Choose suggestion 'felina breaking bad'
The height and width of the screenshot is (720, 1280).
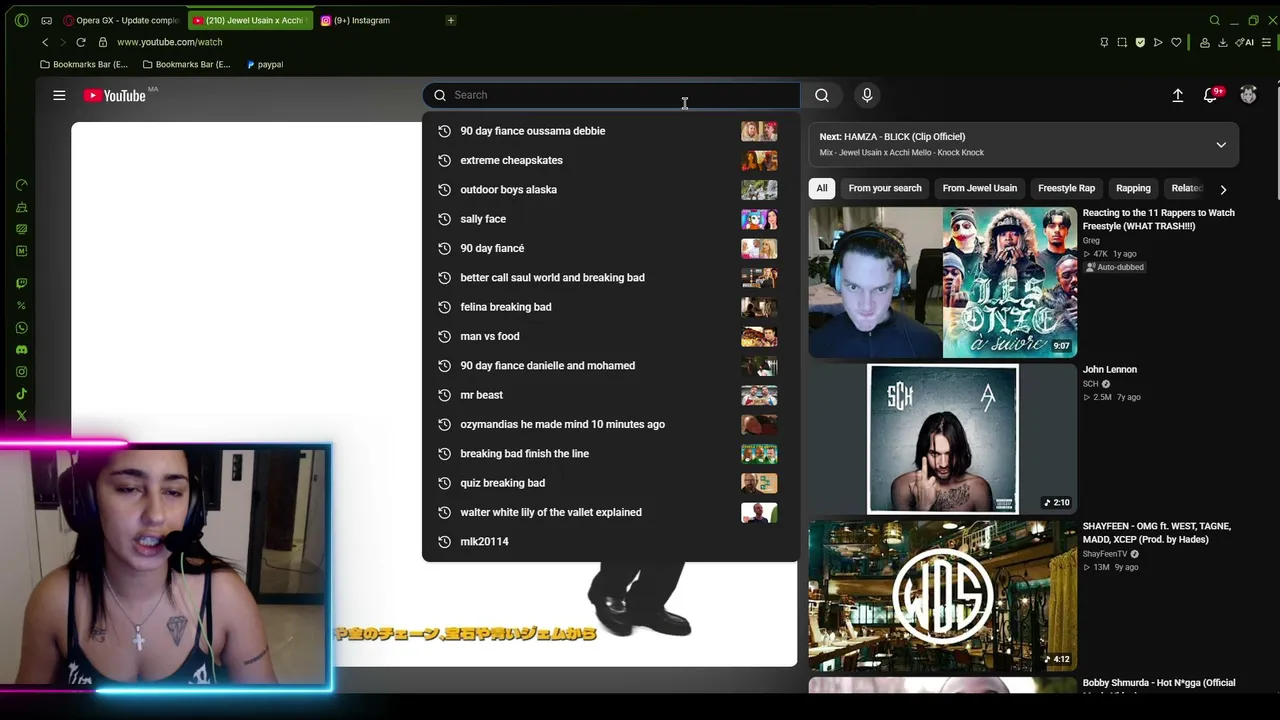click(x=610, y=307)
